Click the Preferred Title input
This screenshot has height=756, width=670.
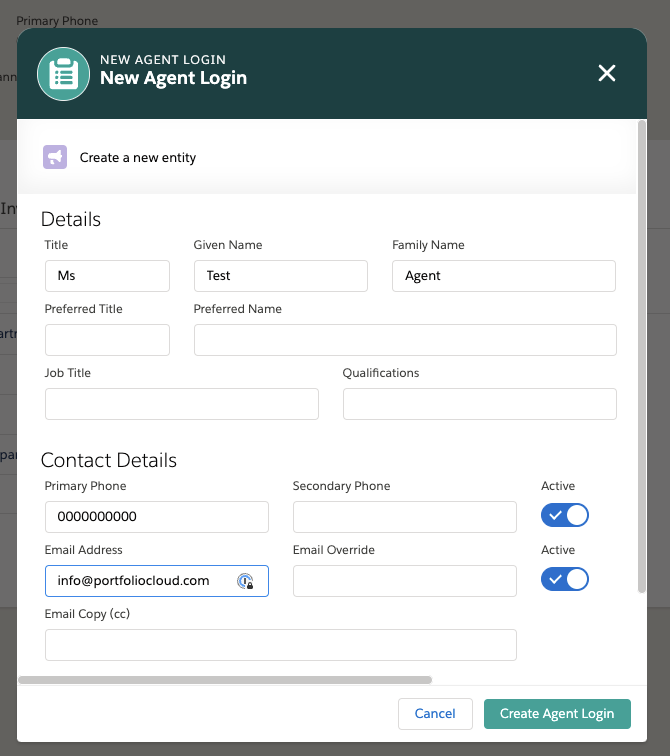[x=107, y=340]
